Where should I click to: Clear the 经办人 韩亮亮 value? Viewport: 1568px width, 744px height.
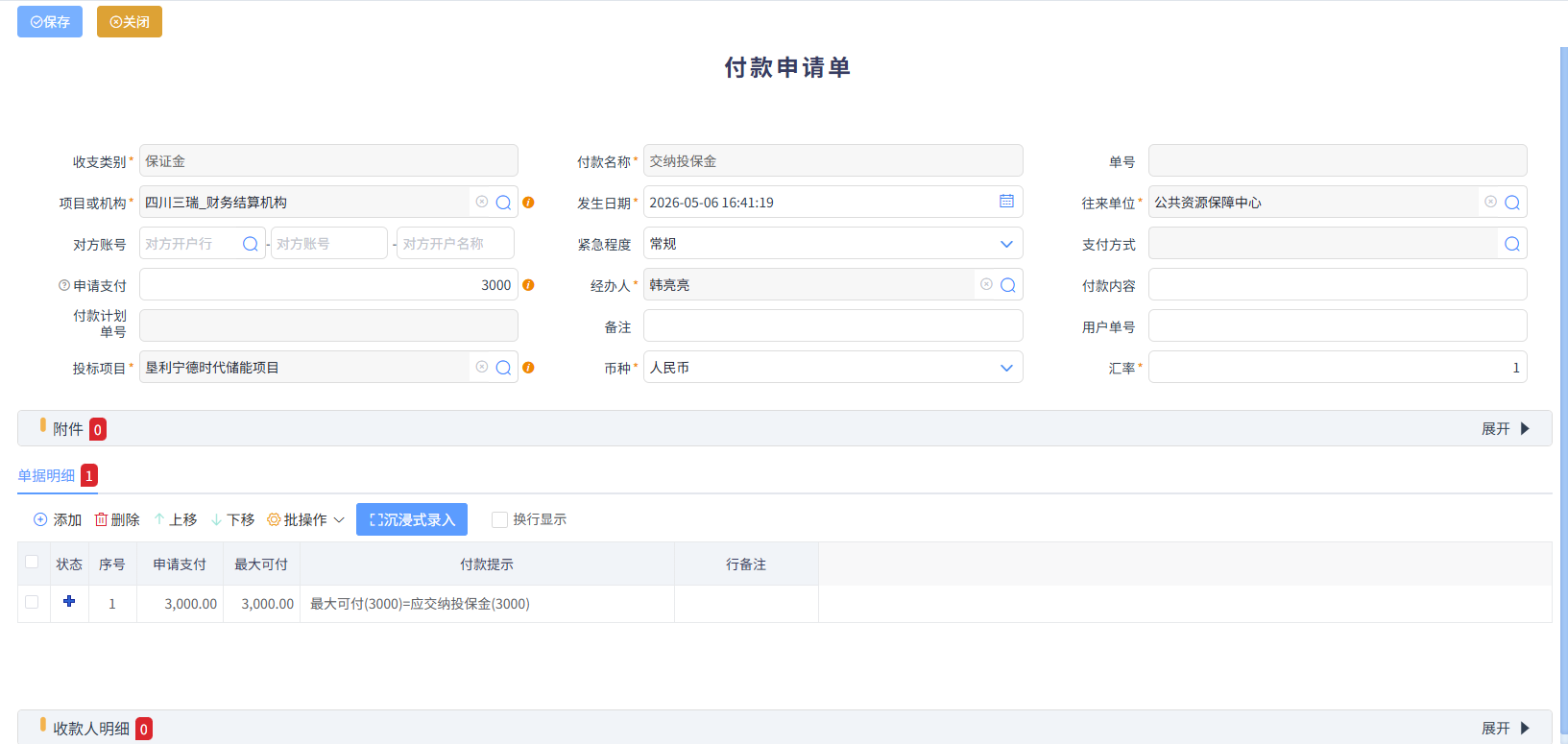986,284
